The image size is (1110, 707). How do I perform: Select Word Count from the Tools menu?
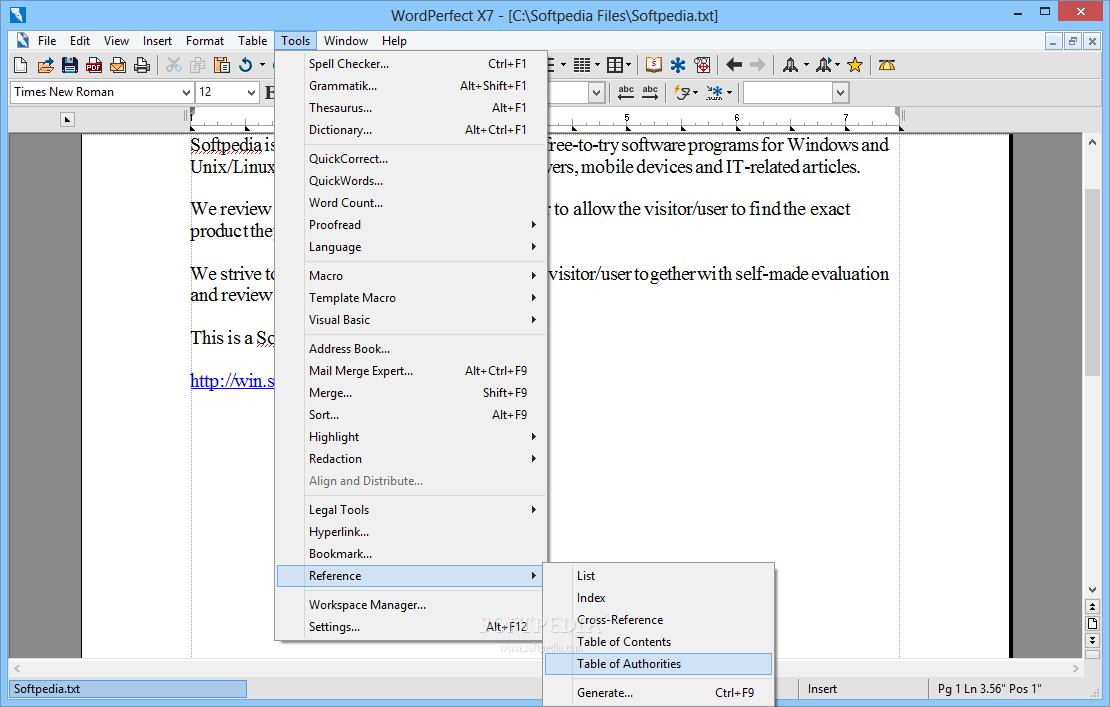(x=411, y=202)
